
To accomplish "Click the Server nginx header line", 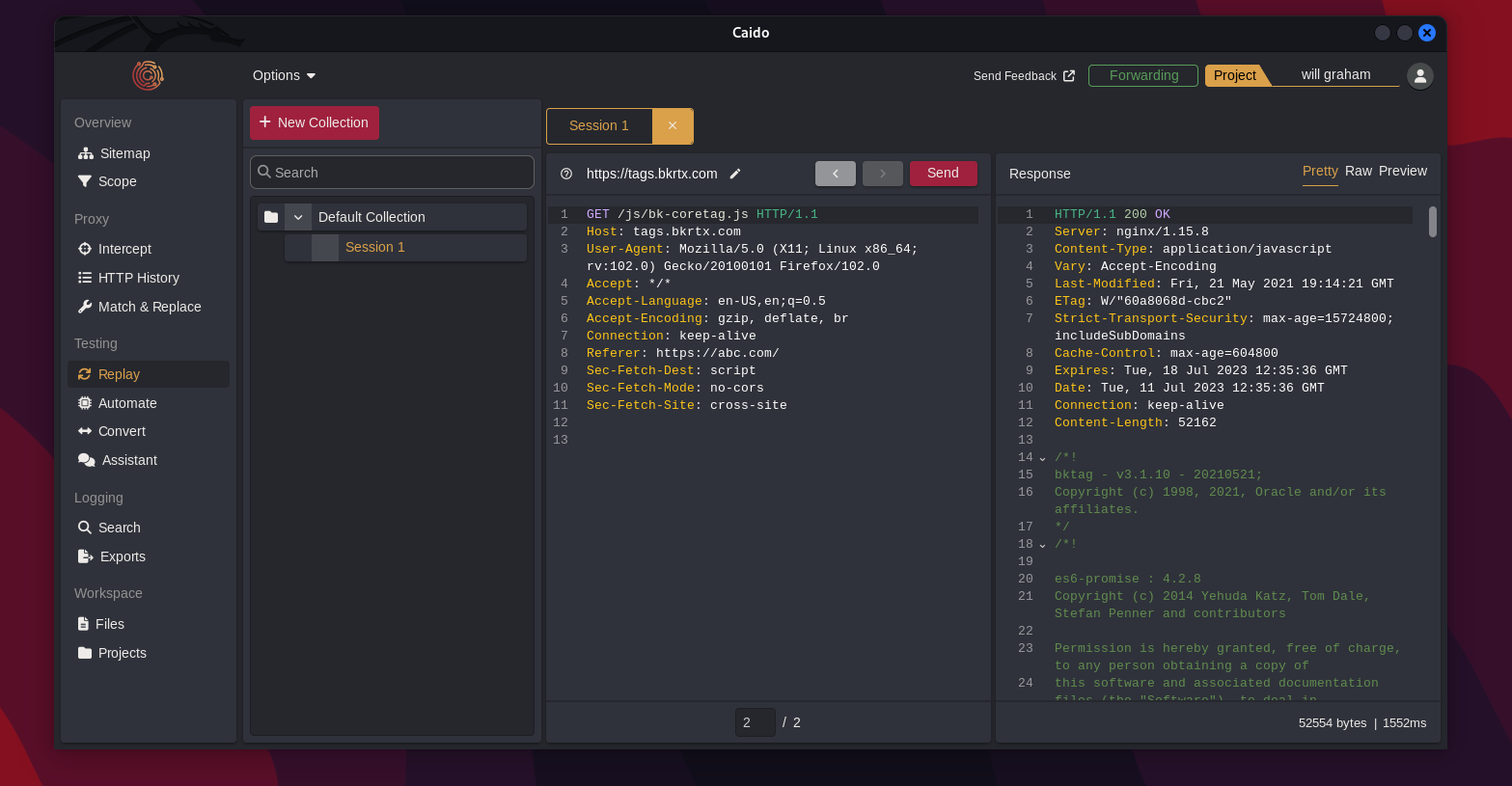I will pos(1131,231).
